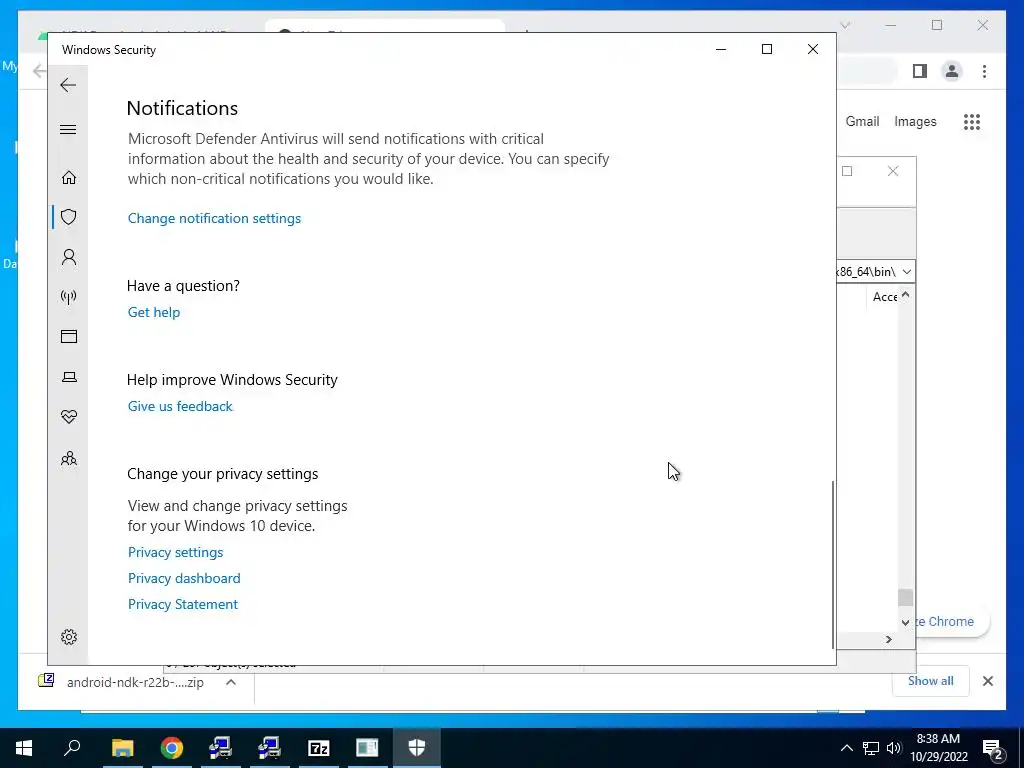Screen dimensions: 1024x768
Task: Click Change notification settings link
Action: 214,218
